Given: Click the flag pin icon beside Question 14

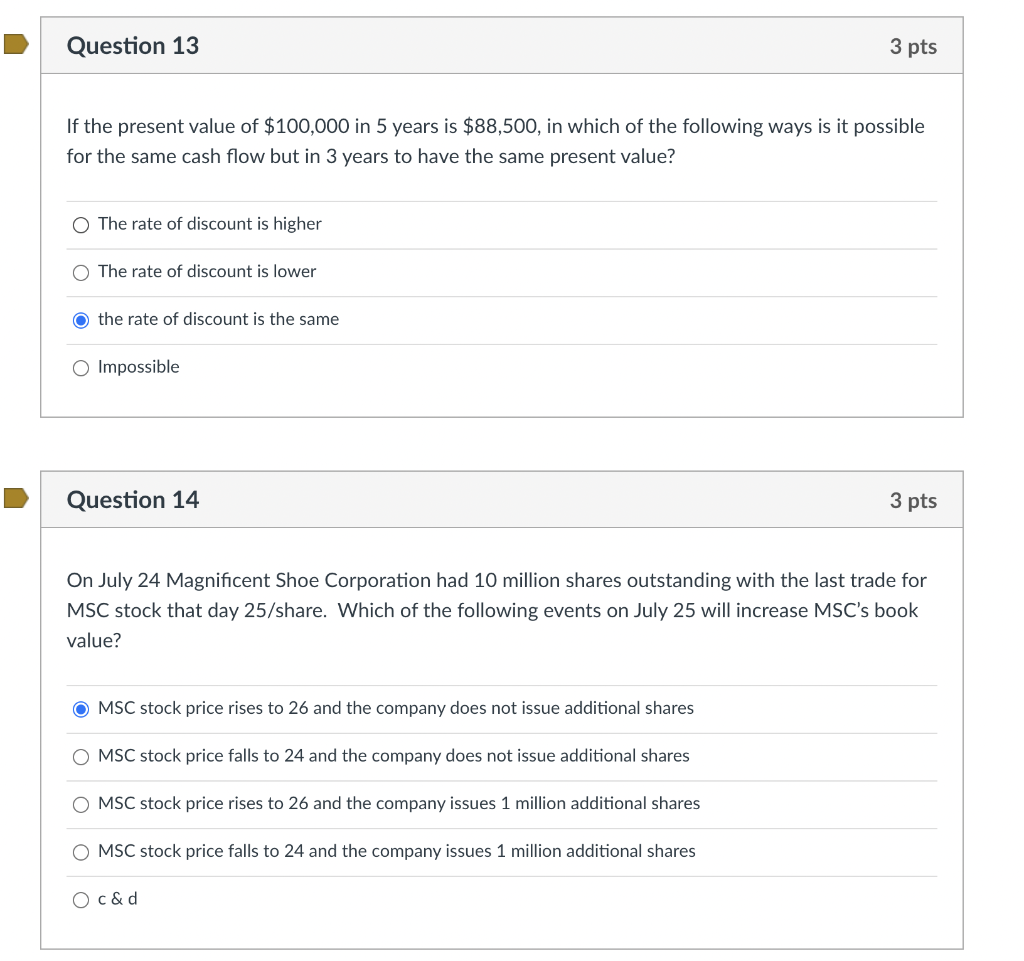Looking at the screenshot, I should pos(15,497).
